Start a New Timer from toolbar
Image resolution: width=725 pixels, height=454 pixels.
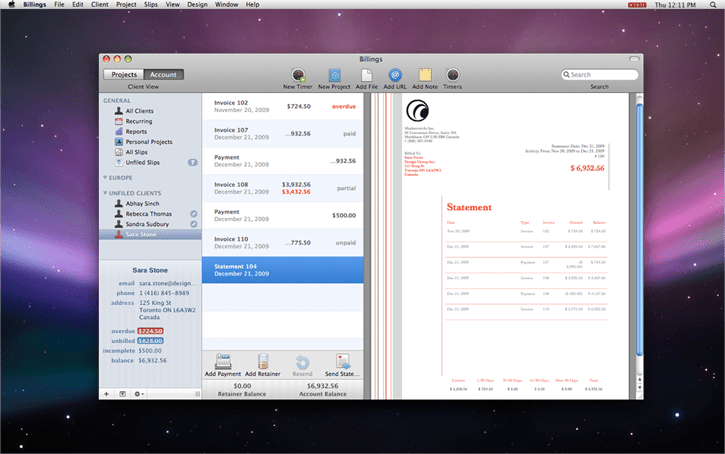point(298,75)
